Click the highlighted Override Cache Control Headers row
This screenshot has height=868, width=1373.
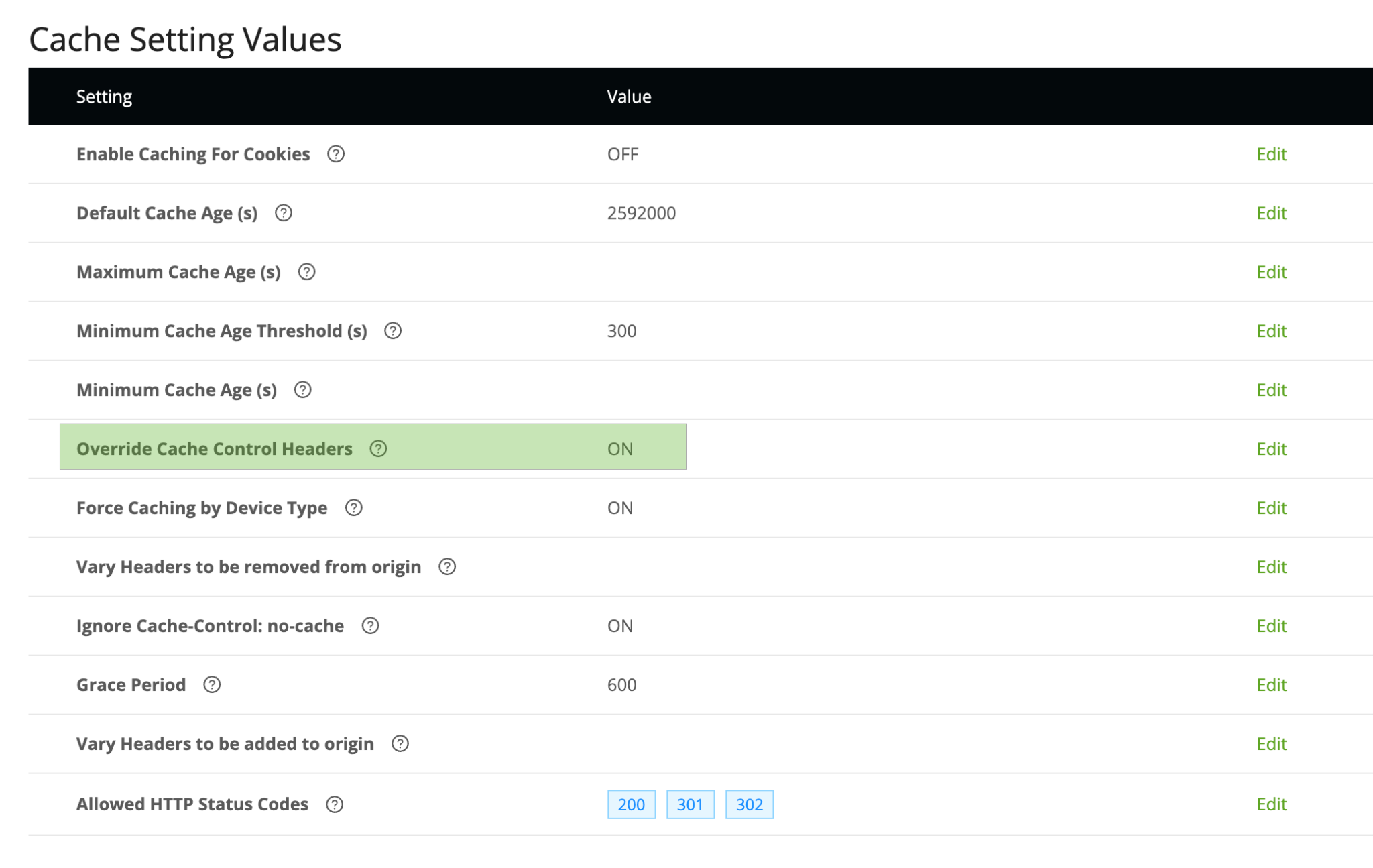pyautogui.click(x=373, y=446)
